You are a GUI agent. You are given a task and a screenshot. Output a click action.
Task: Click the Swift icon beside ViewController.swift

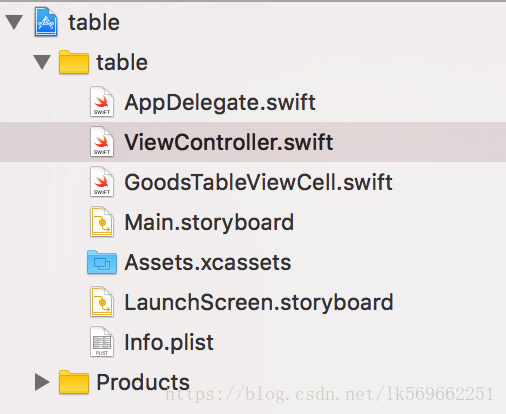(x=102, y=142)
